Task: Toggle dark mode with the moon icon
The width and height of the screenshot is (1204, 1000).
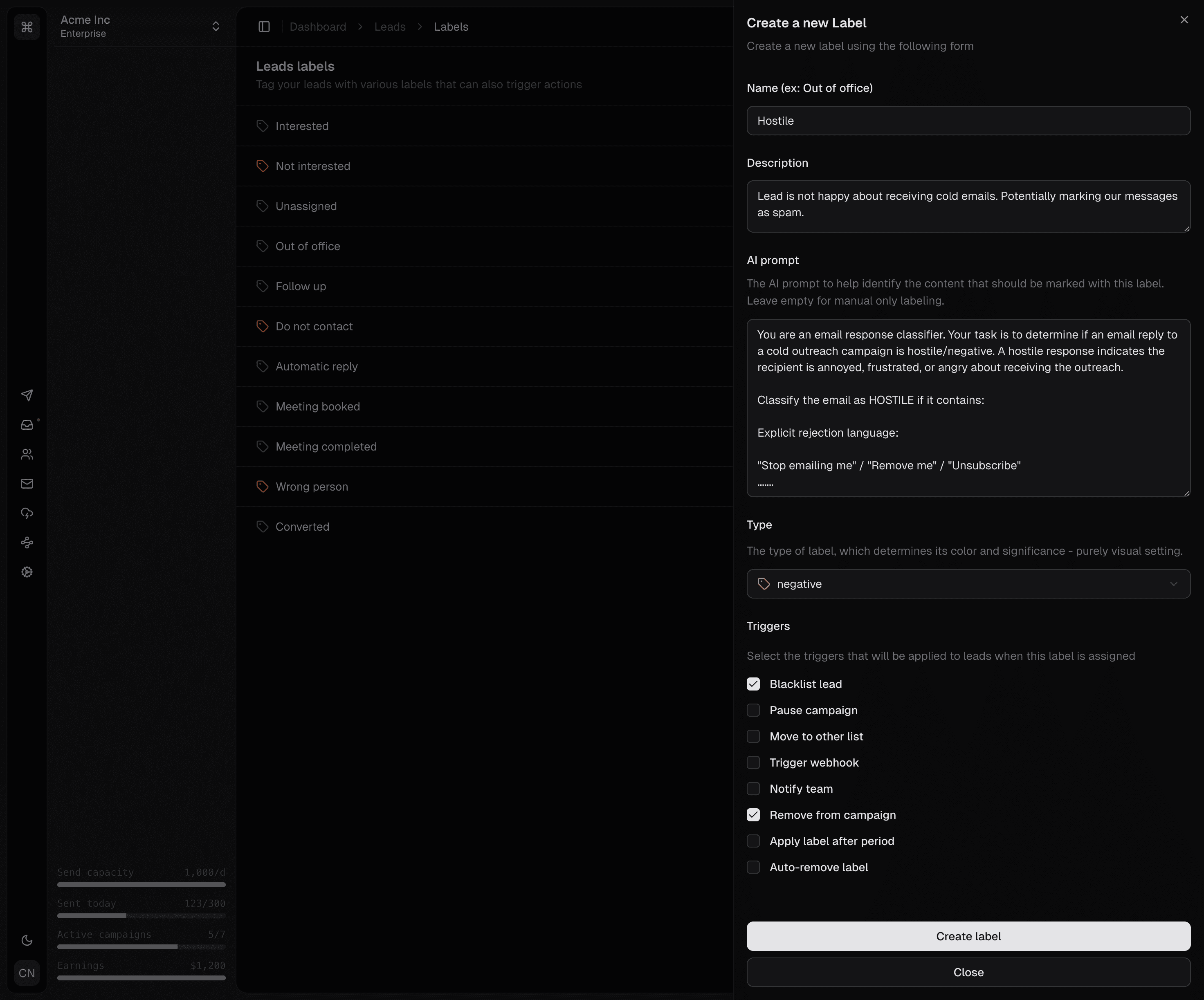Action: (x=27, y=940)
